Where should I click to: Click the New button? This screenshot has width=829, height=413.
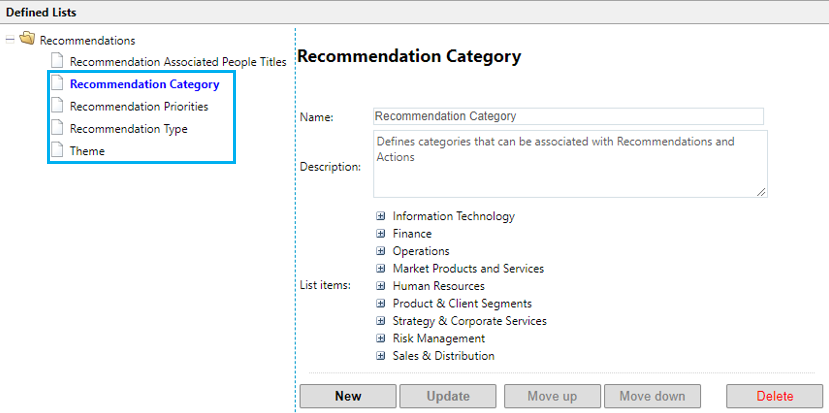(348, 396)
